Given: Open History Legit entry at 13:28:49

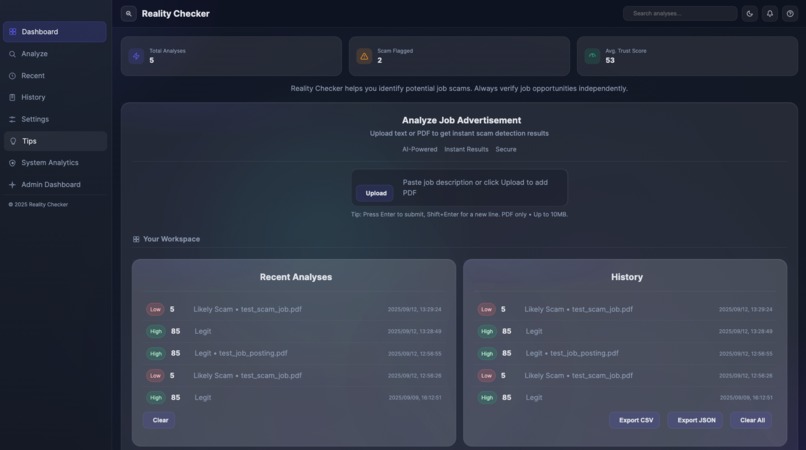Looking at the screenshot, I should coord(625,331).
